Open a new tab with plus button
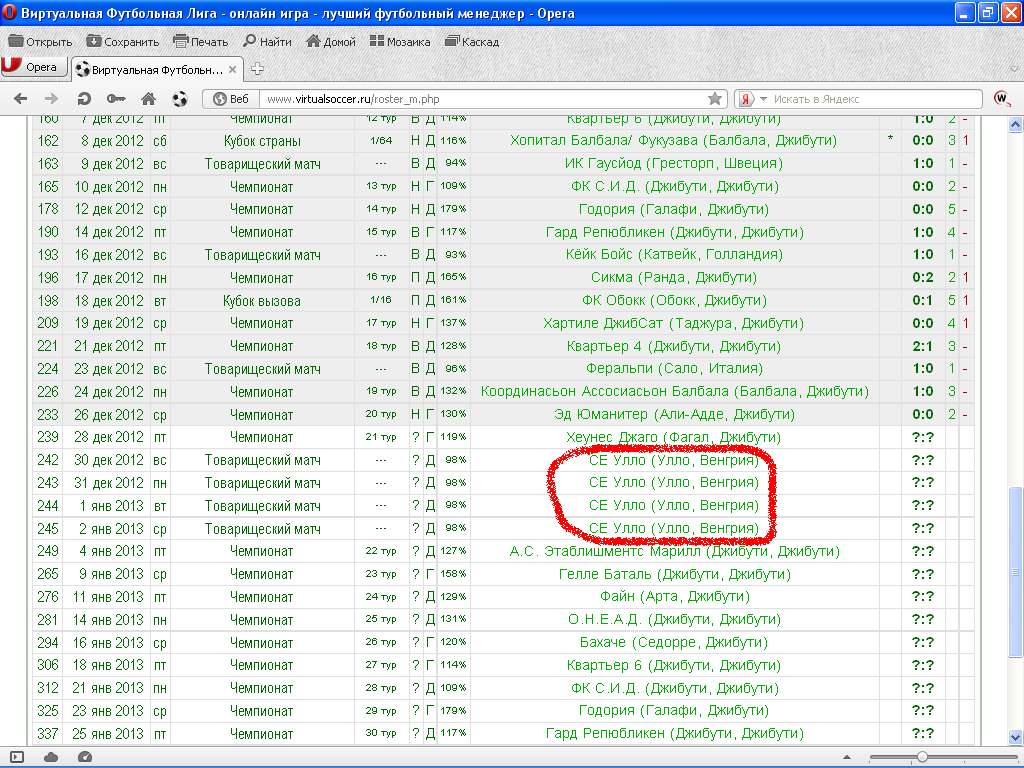This screenshot has height=768, width=1024. (257, 69)
